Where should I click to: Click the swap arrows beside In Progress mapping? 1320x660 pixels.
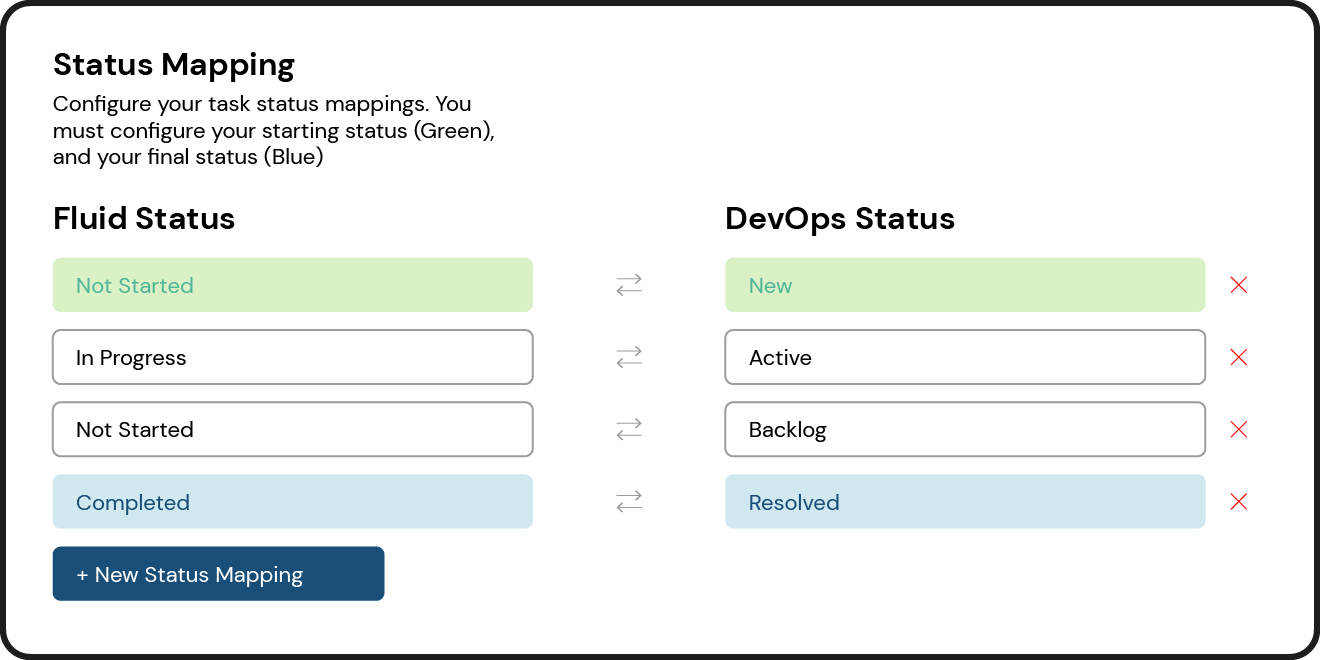coord(628,357)
